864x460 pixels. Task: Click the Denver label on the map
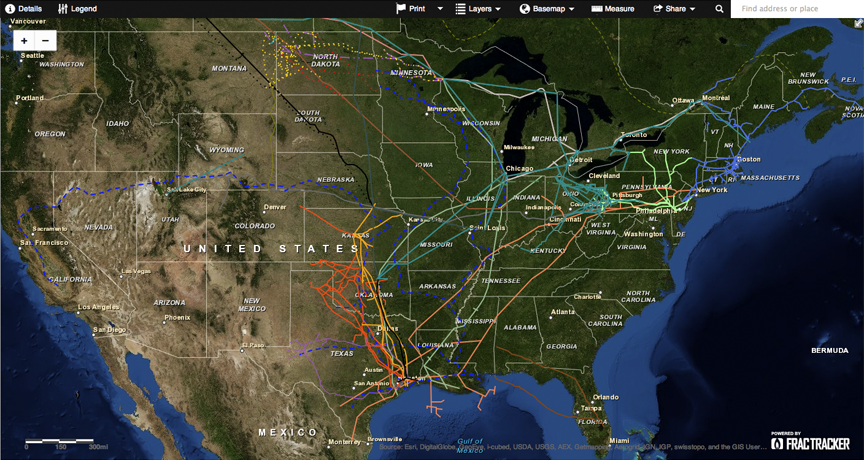tap(275, 207)
